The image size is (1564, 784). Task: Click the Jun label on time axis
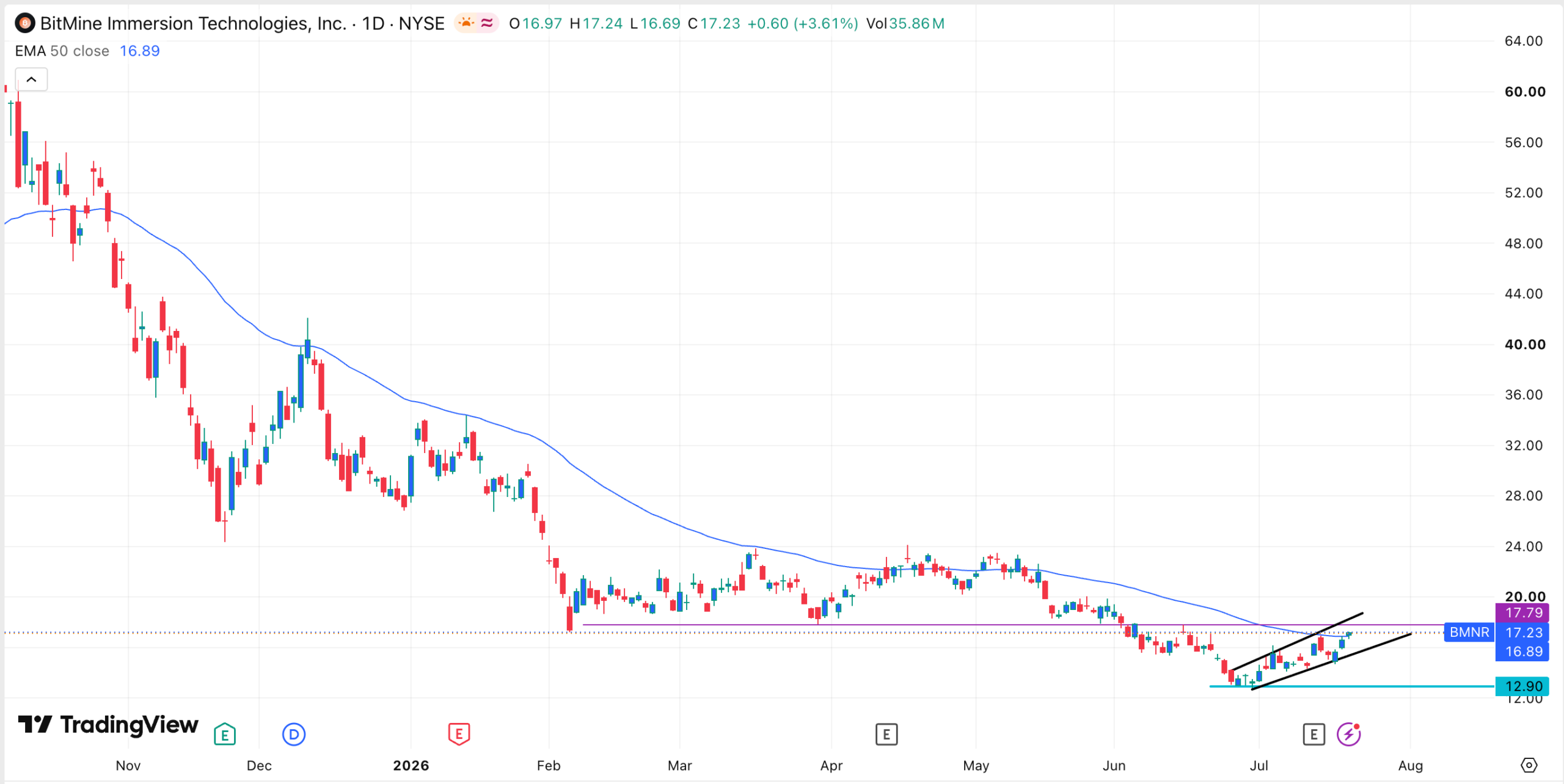1114,765
